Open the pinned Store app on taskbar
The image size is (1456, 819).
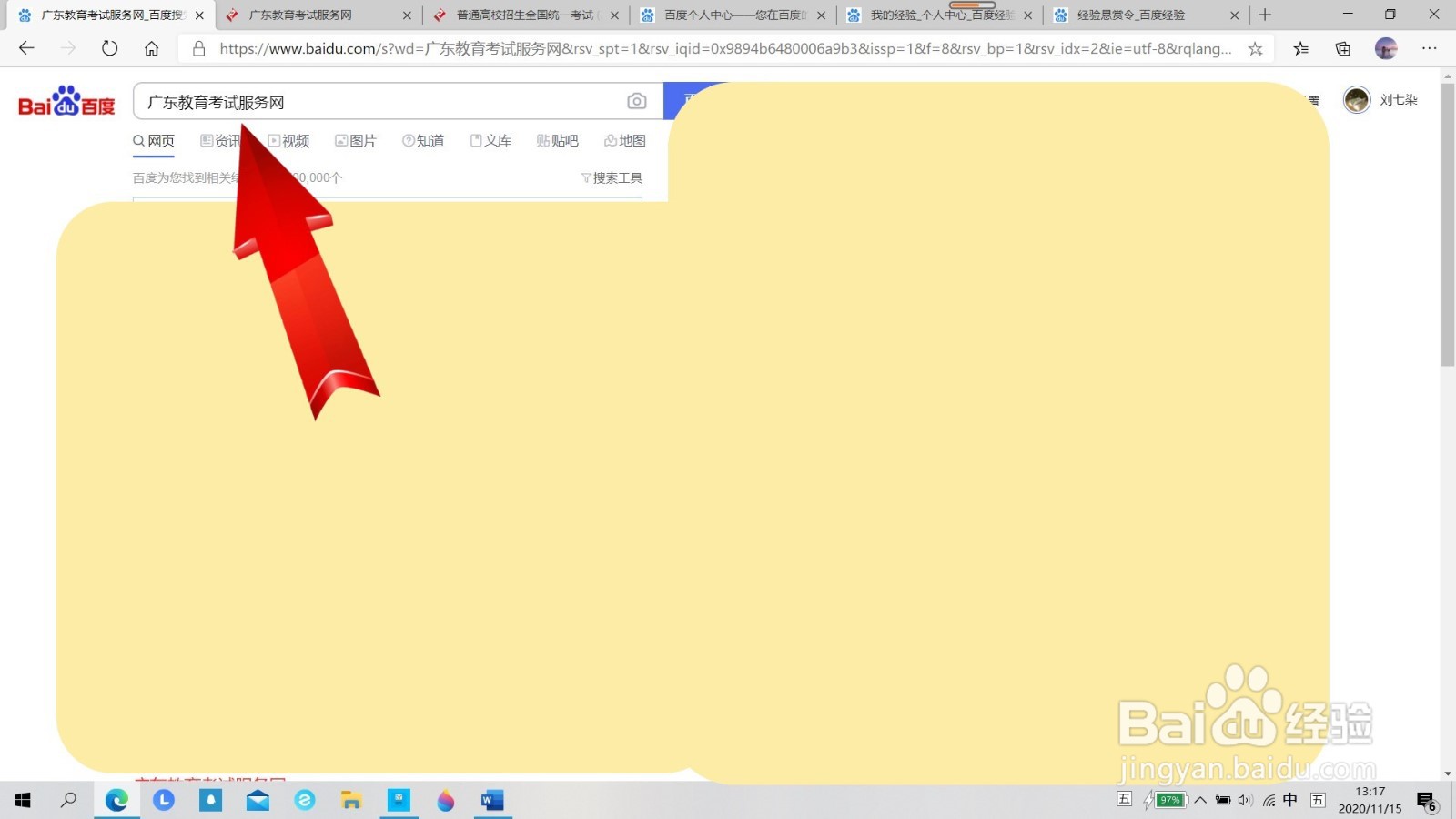pos(210,800)
